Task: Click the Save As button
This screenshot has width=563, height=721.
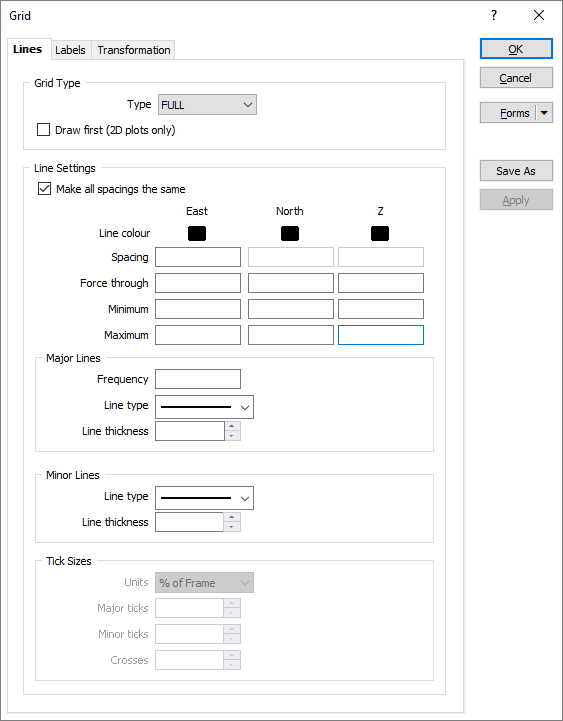Action: point(516,171)
